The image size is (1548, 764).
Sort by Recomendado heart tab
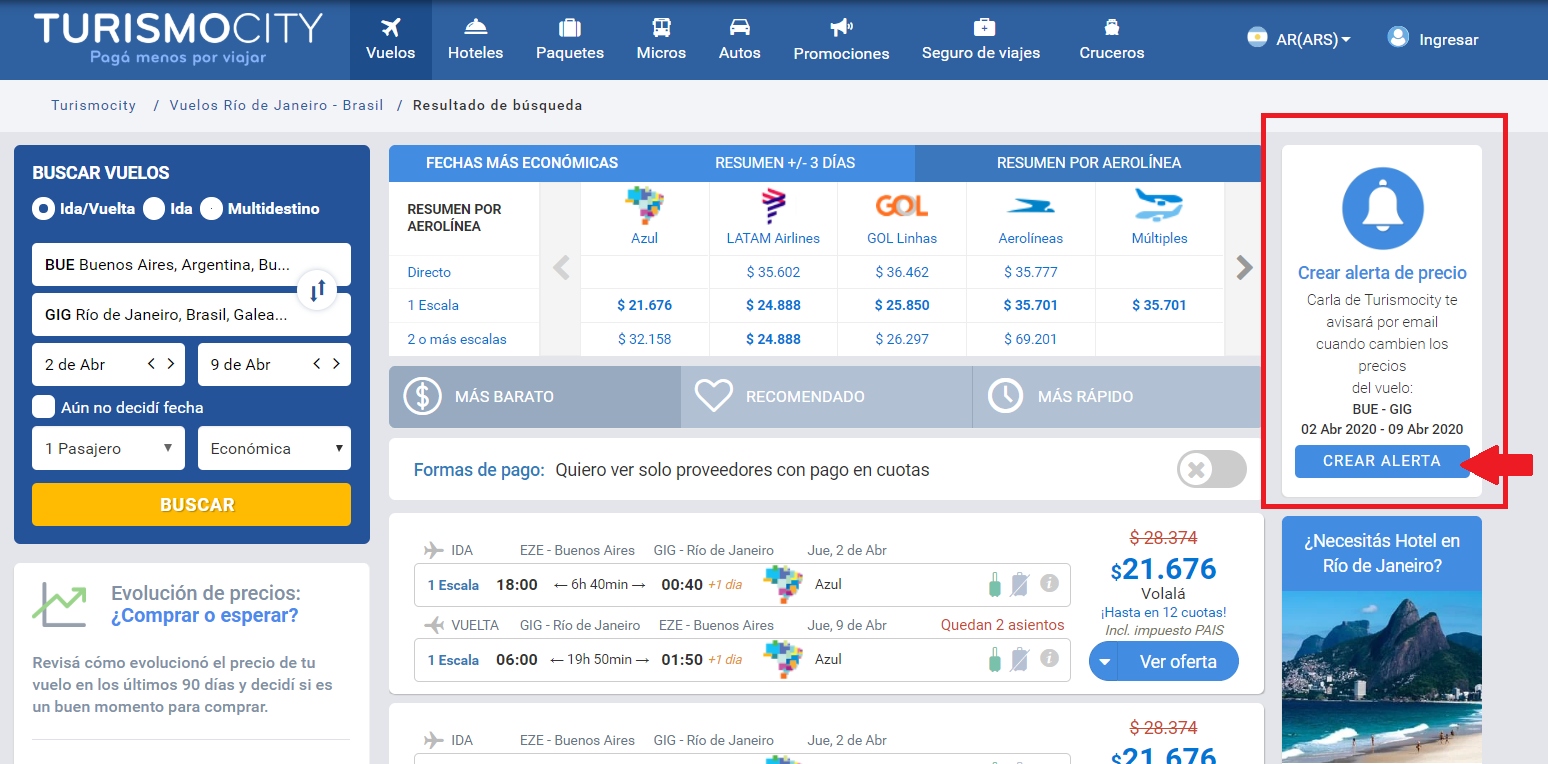coord(826,397)
